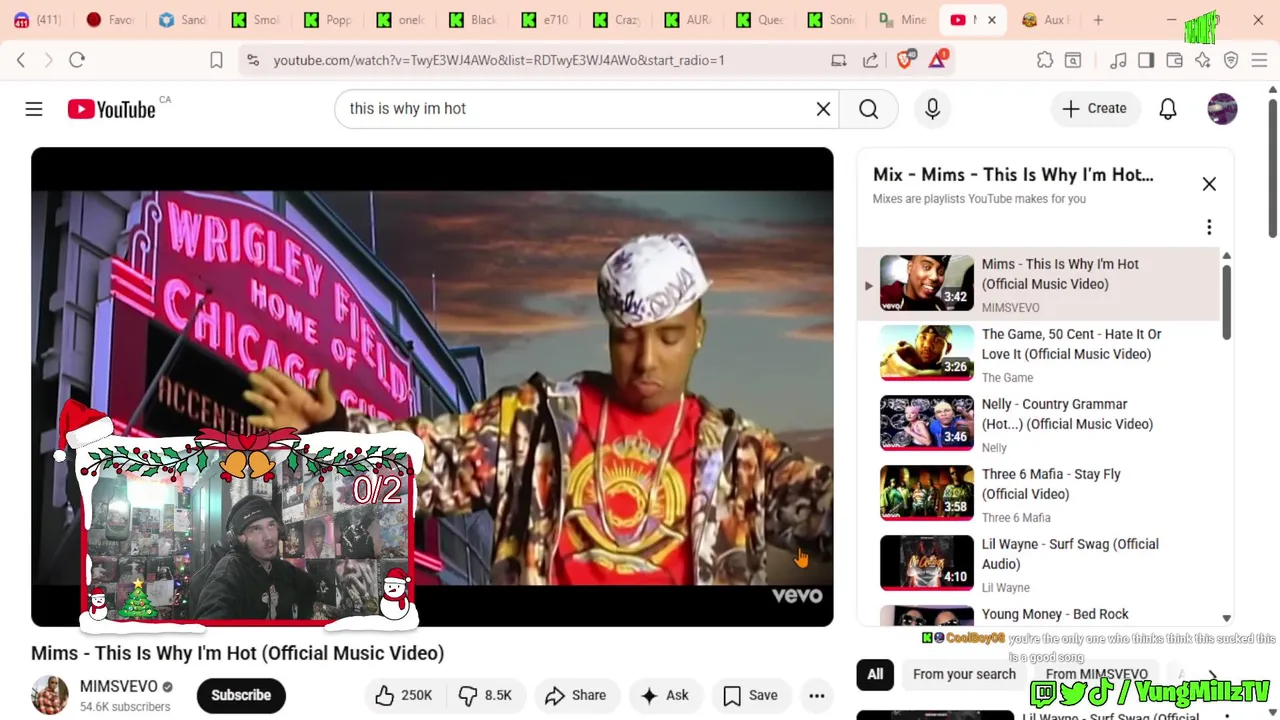Play 'Hate It Or Love It' from the mix
This screenshot has height=720, width=1280.
click(1040, 354)
